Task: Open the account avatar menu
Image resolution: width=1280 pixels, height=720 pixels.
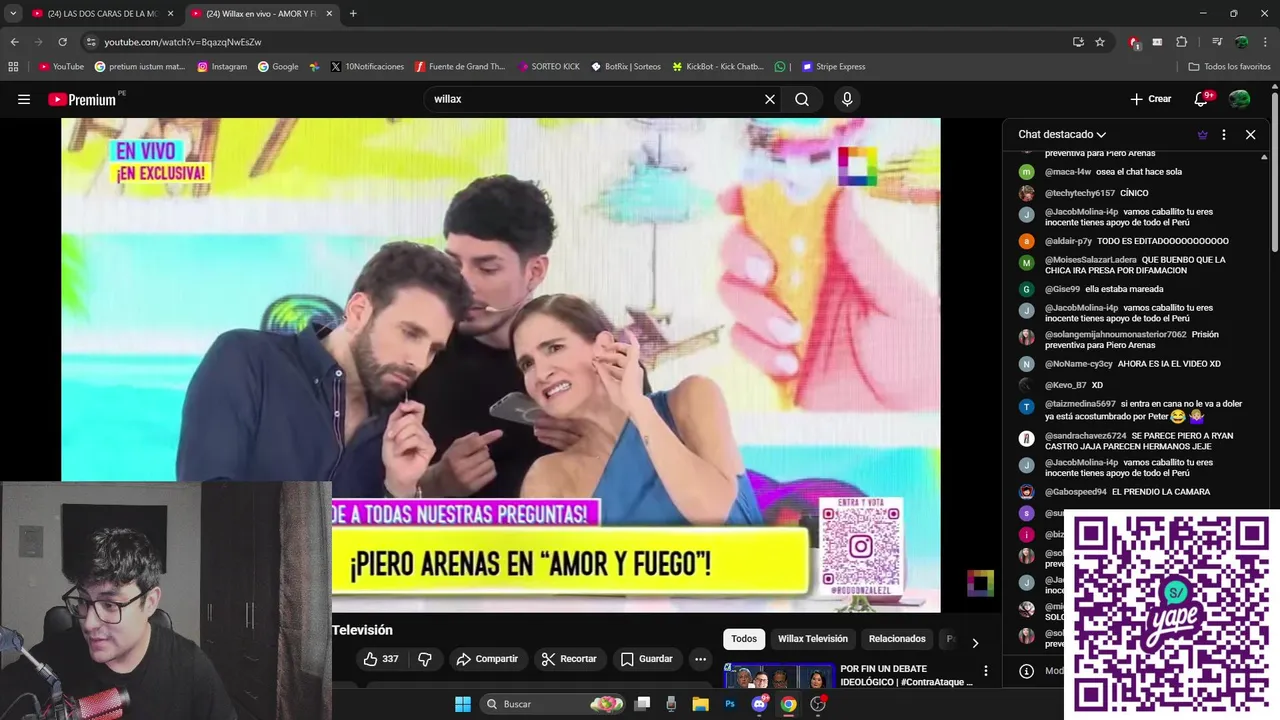Action: click(x=1240, y=99)
